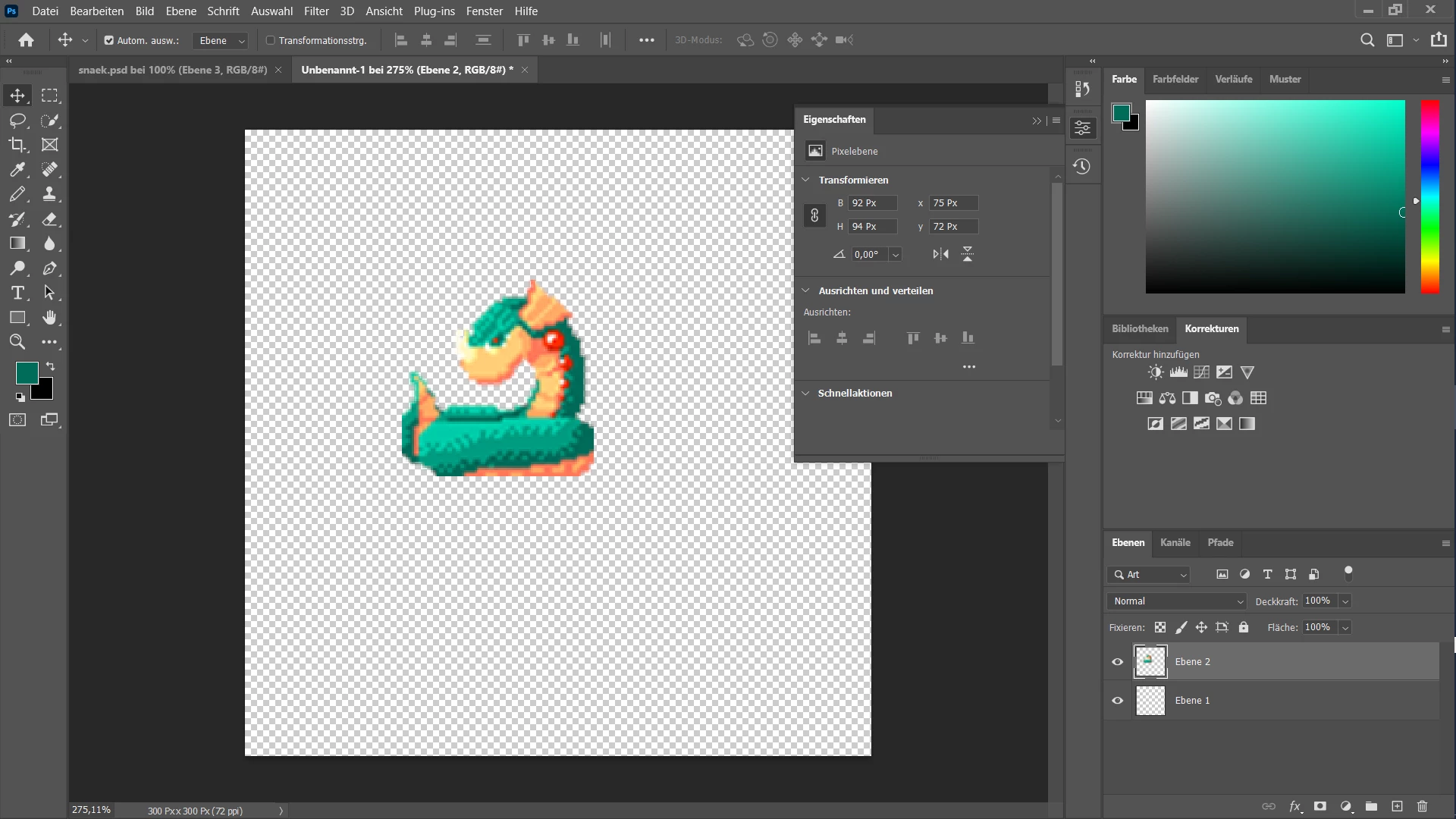
Task: Click the flip horizontal icon in Transformieren
Action: (940, 254)
